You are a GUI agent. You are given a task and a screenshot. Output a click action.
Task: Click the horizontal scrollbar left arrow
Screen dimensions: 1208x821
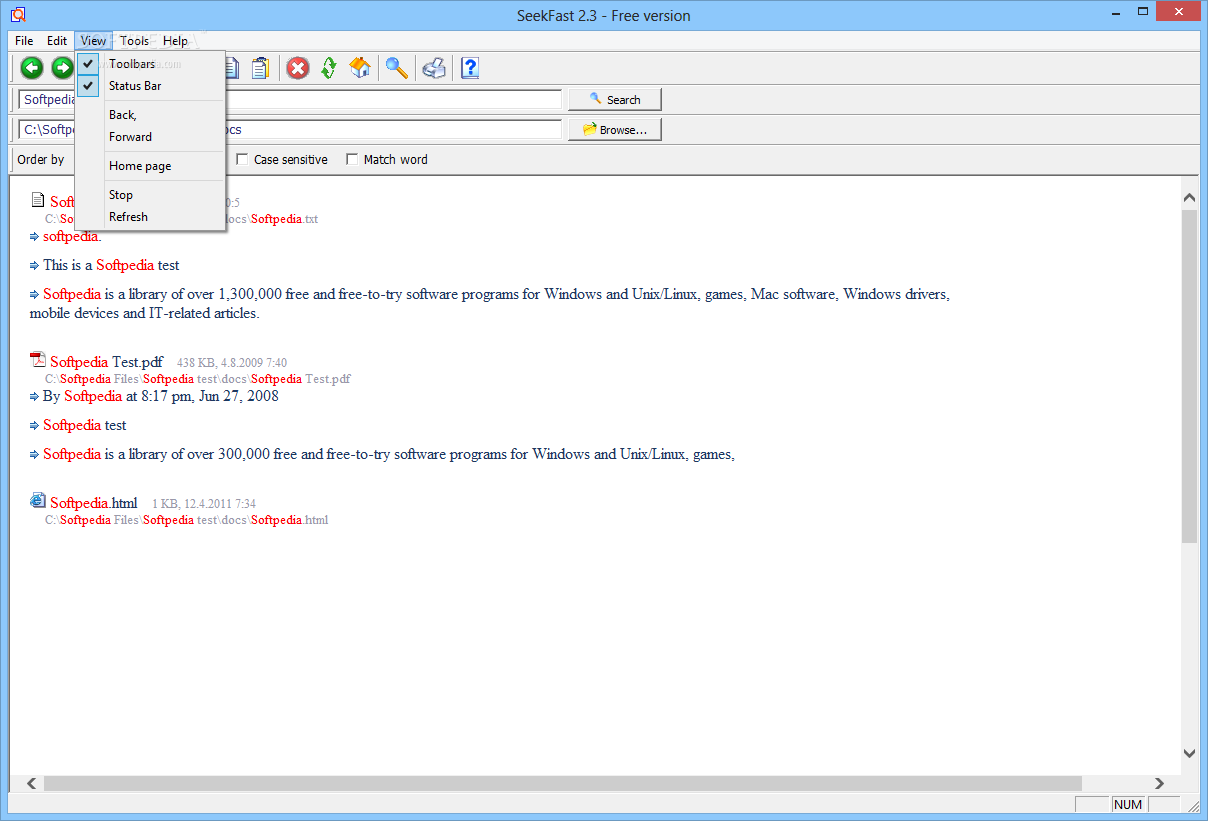tap(31, 783)
